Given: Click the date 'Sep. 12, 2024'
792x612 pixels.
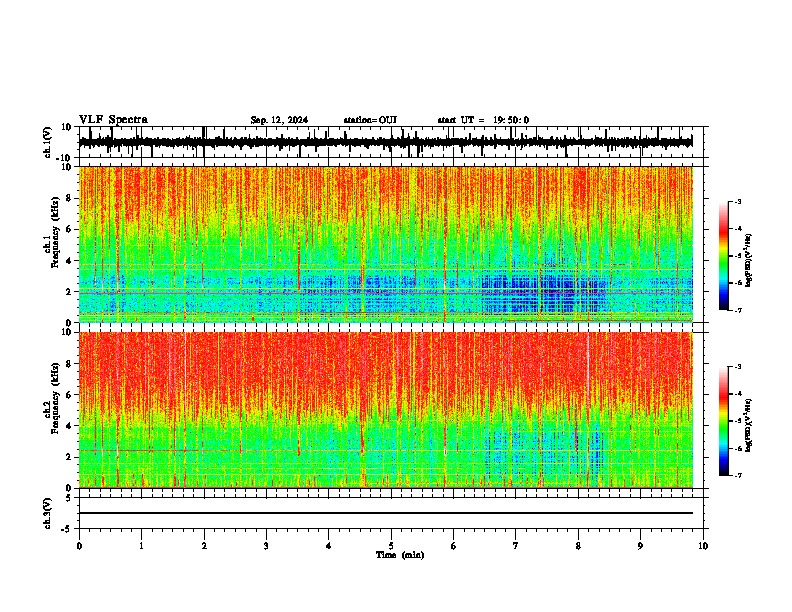Looking at the screenshot, I should (x=279, y=120).
